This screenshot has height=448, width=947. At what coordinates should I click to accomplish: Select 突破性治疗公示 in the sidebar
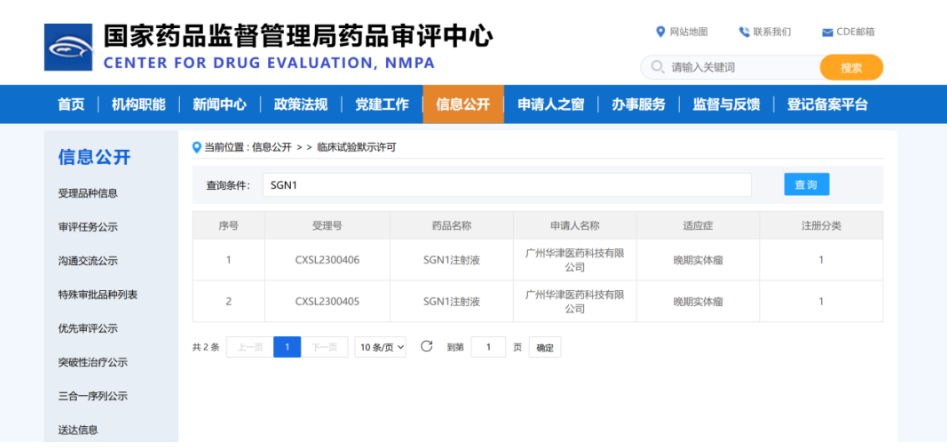93,362
